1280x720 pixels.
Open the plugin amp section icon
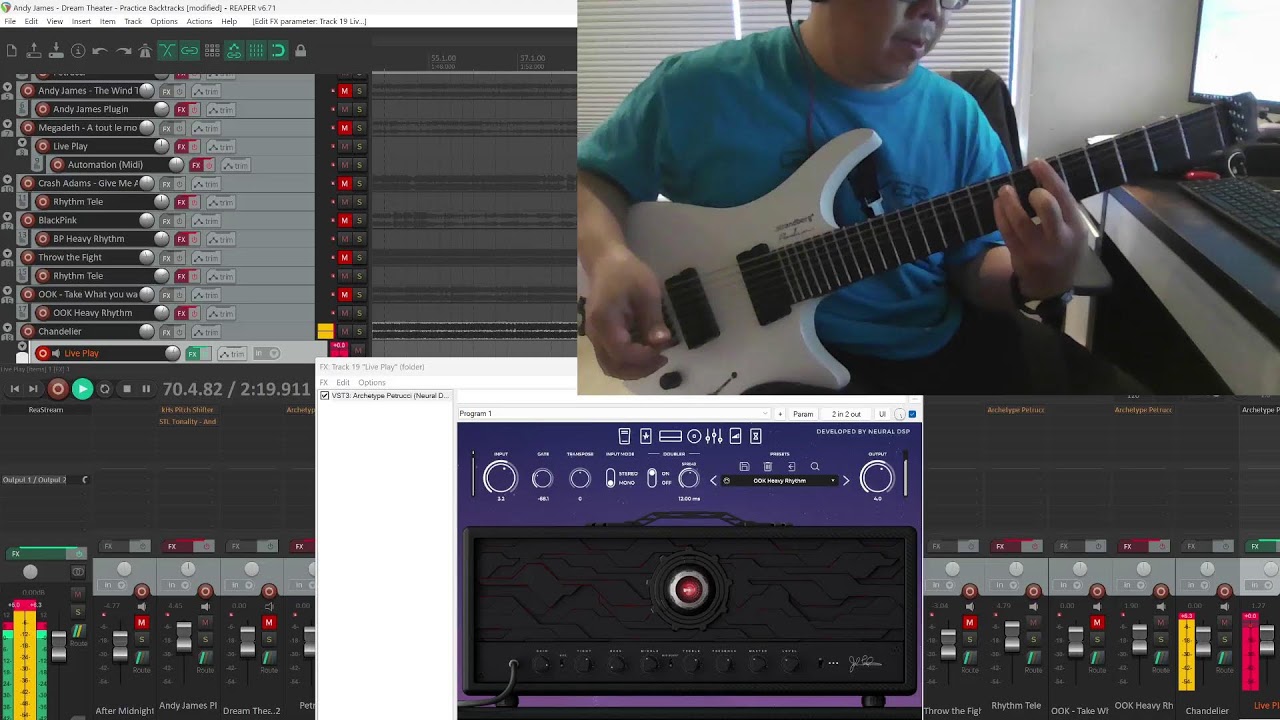coord(670,436)
